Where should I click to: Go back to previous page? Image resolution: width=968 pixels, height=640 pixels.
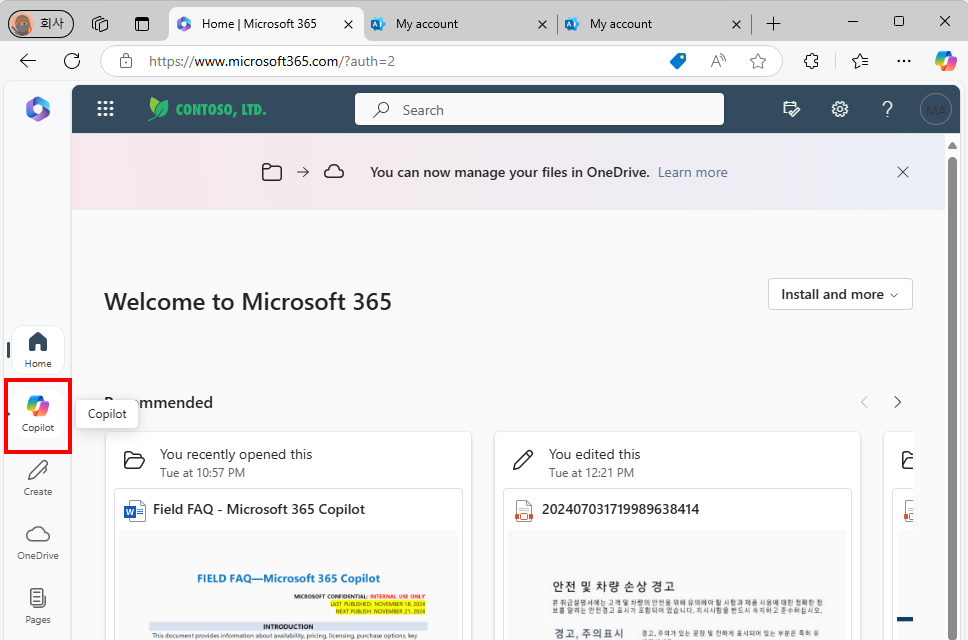28,60
